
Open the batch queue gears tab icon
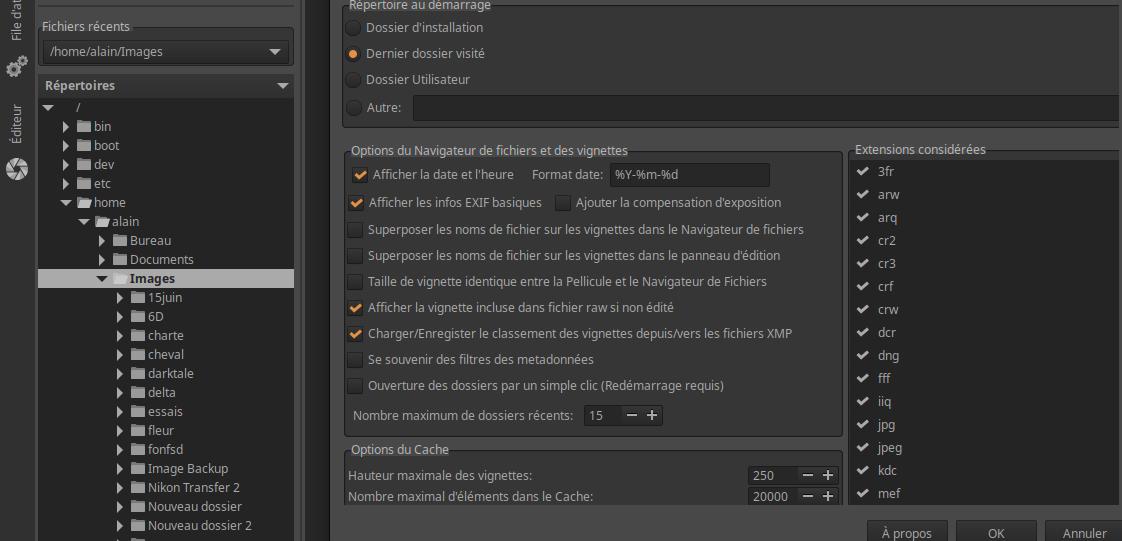[16, 69]
